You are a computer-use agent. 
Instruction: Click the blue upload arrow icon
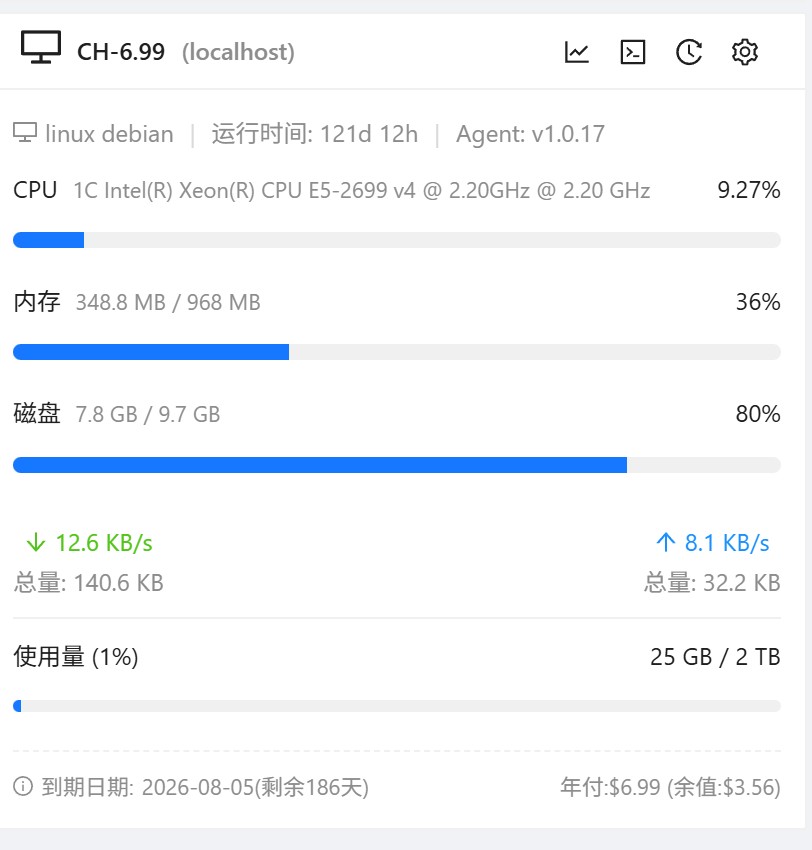click(666, 542)
